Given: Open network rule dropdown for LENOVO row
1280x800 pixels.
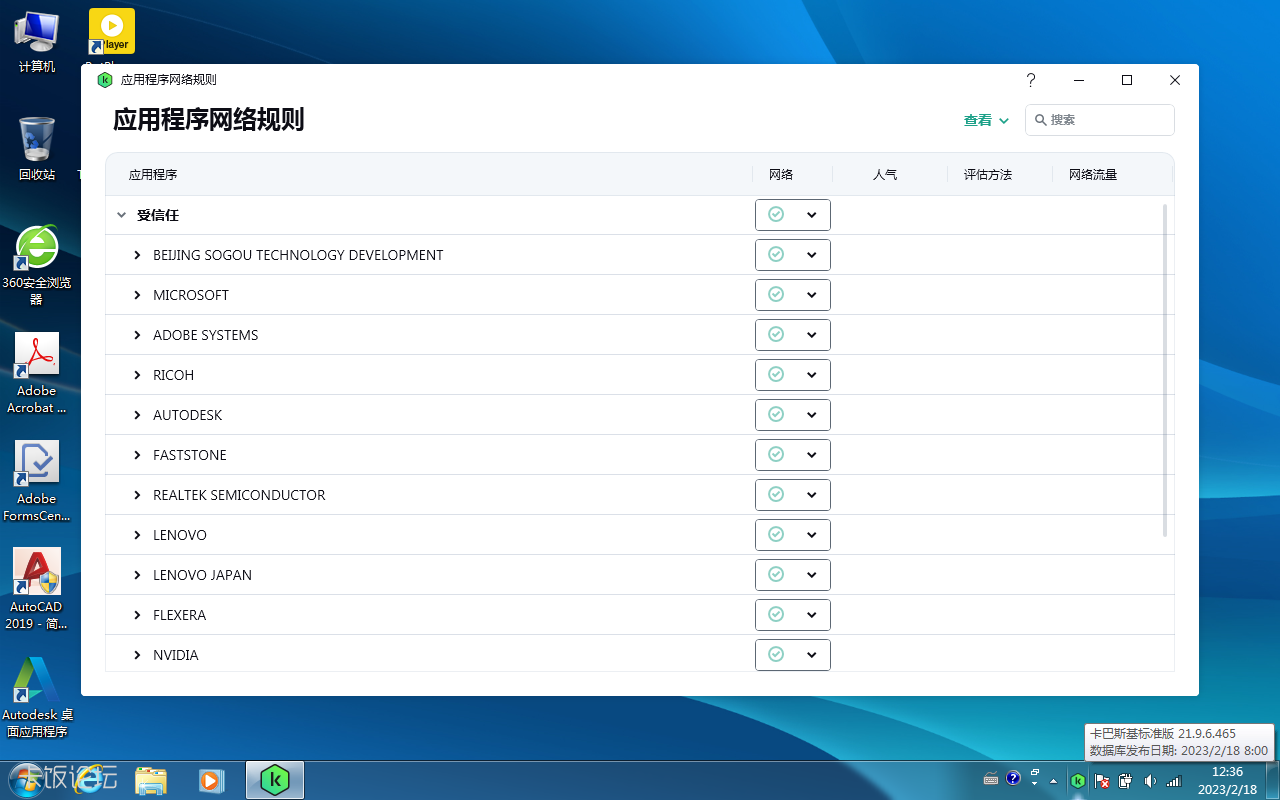Looking at the screenshot, I should (793, 535).
